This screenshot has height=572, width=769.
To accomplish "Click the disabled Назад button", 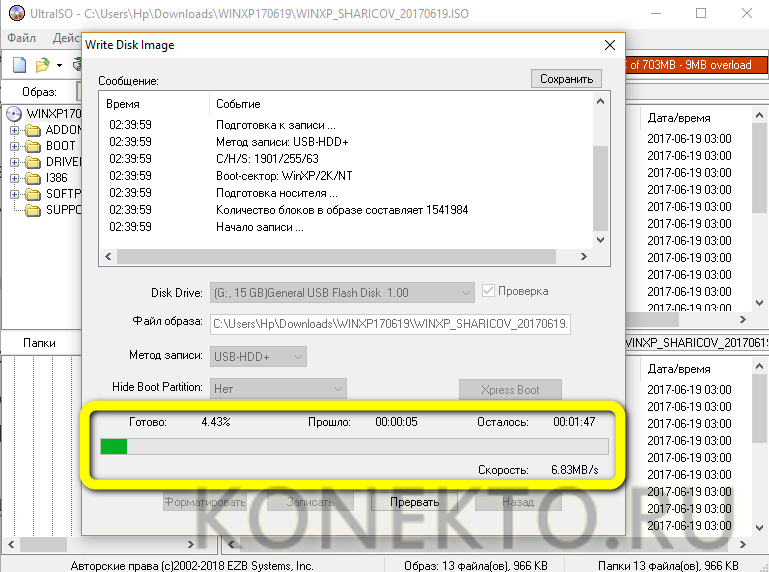I will pyautogui.click(x=518, y=502).
